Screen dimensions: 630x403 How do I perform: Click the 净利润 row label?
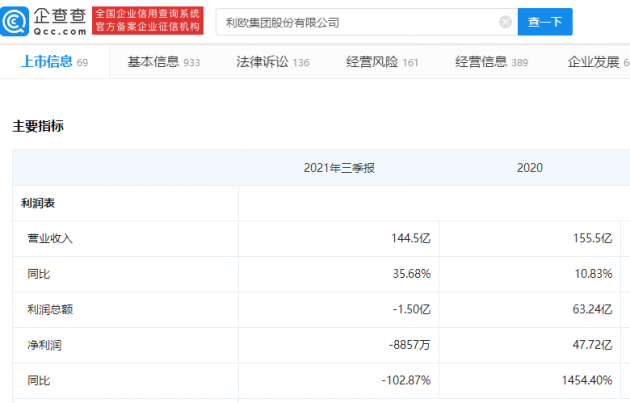point(45,345)
